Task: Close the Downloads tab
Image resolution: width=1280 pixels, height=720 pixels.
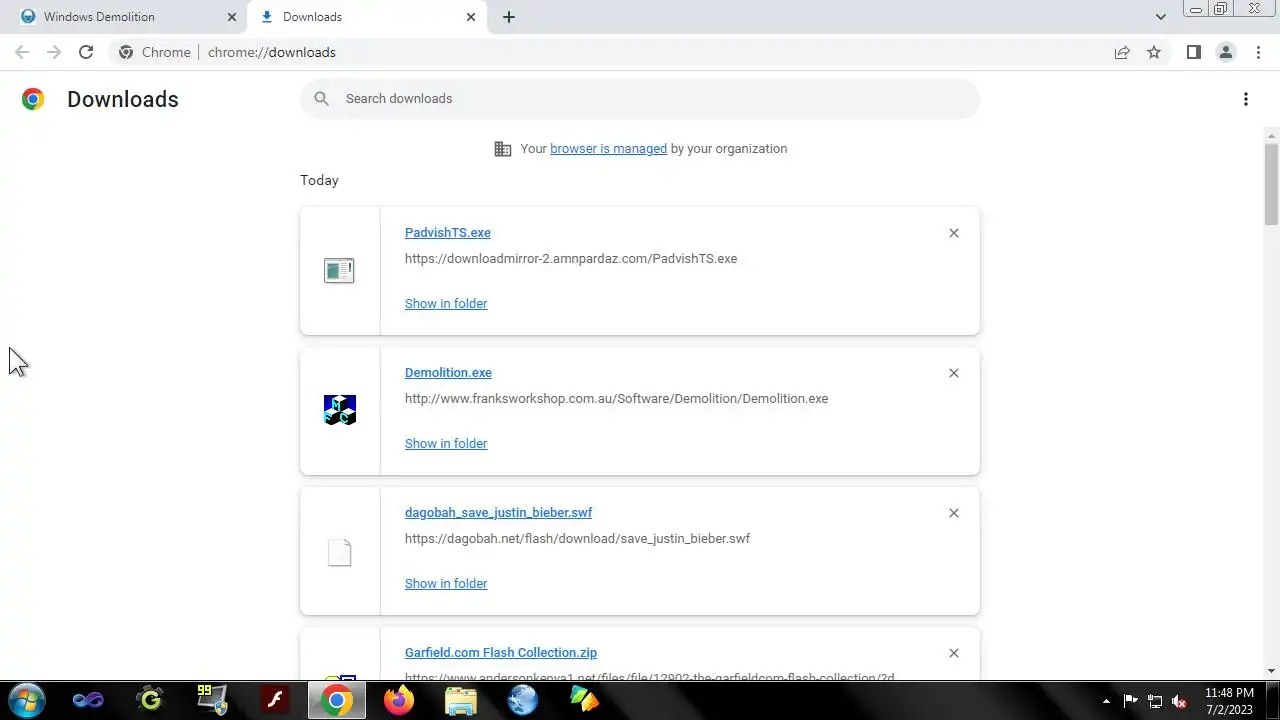Action: click(x=471, y=17)
